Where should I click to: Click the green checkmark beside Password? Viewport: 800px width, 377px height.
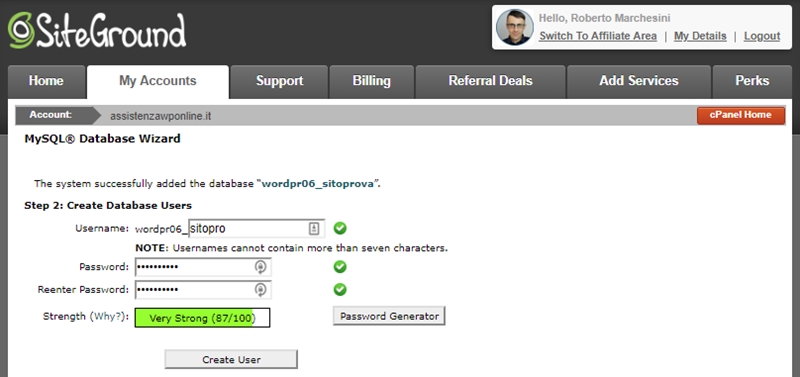tap(340, 267)
